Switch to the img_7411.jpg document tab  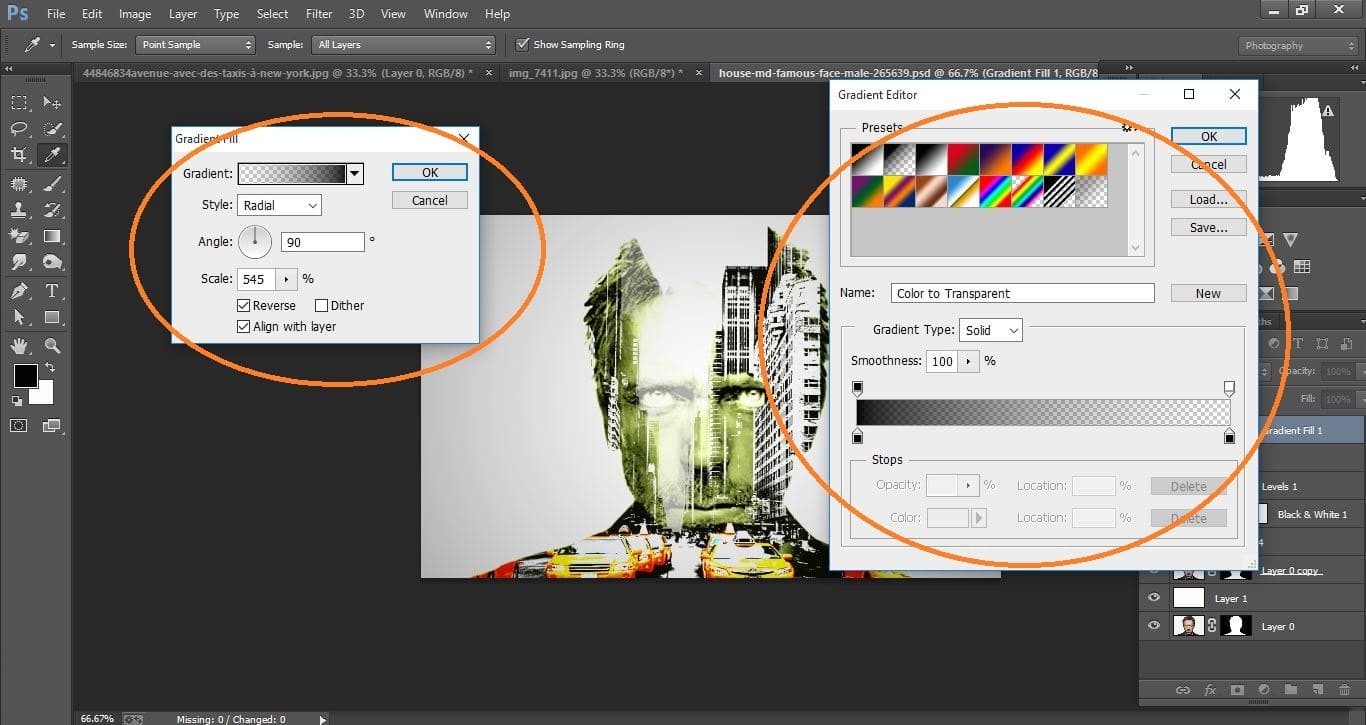[578, 72]
